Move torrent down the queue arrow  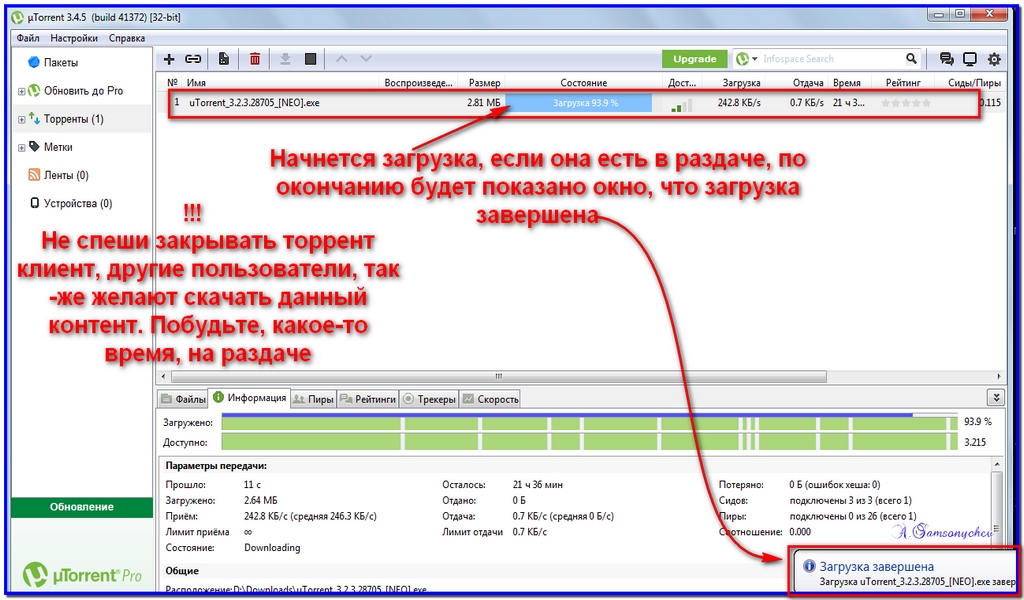[366, 59]
